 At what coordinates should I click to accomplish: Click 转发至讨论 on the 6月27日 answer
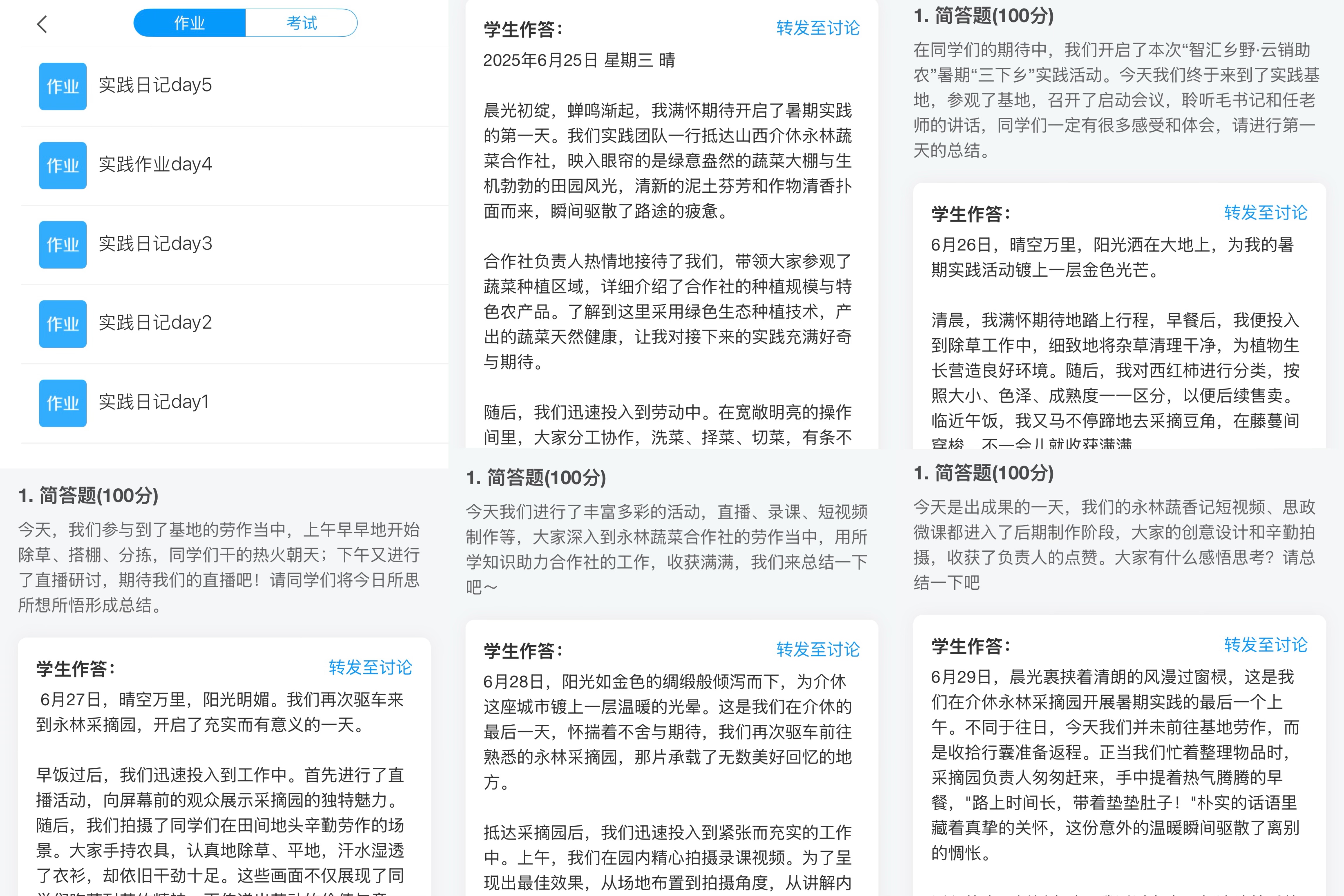[x=370, y=667]
